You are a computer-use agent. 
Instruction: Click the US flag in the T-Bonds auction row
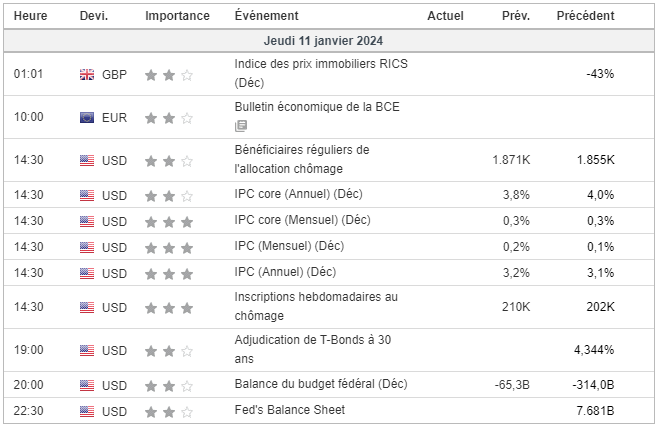coord(87,350)
